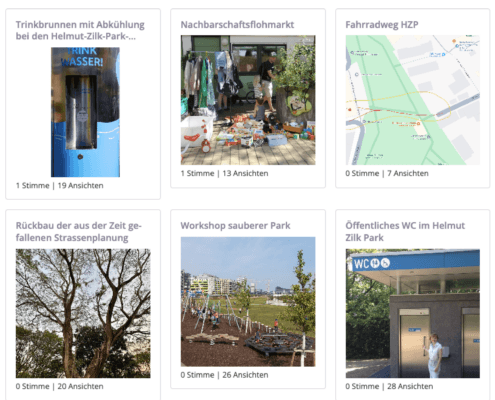
Task: Click the tree branches photo
Action: tap(83, 313)
